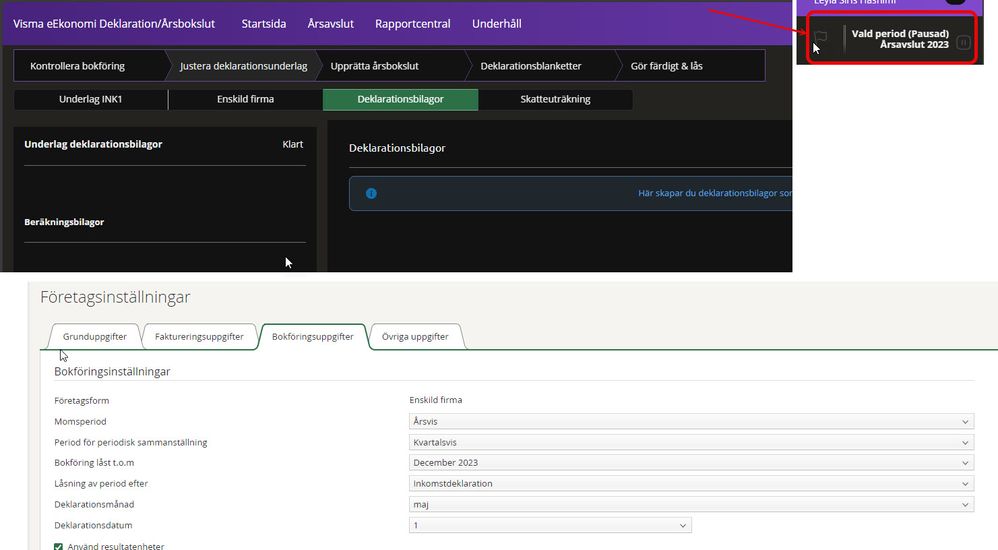Go to the Upprätta årsbokslut step
Viewport: 998px width, 550px height.
pyautogui.click(x=374, y=66)
